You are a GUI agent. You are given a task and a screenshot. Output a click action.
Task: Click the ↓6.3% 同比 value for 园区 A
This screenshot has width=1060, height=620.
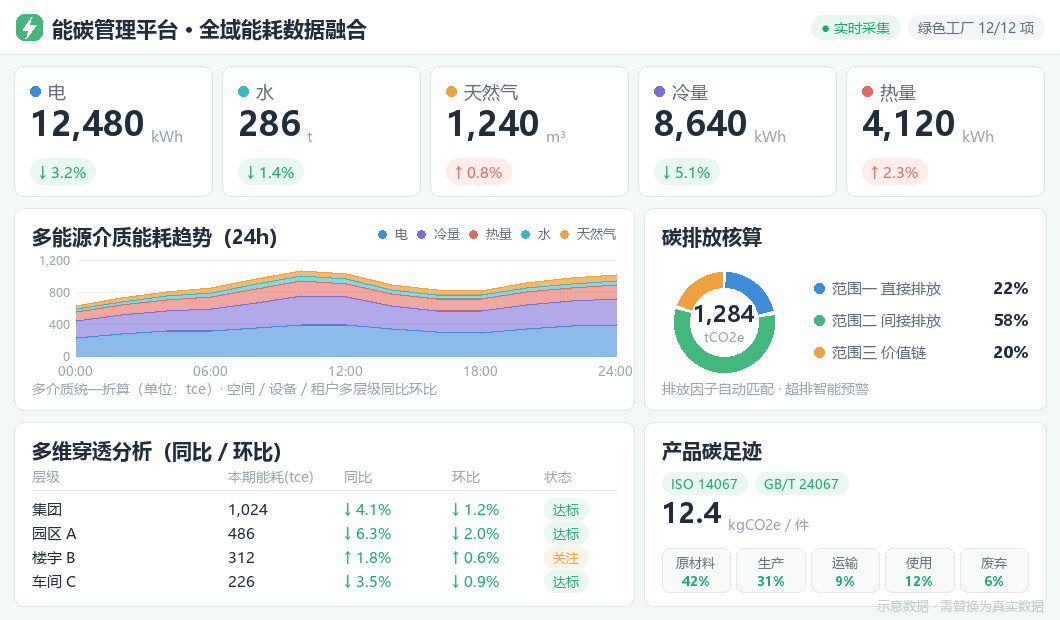click(x=368, y=534)
